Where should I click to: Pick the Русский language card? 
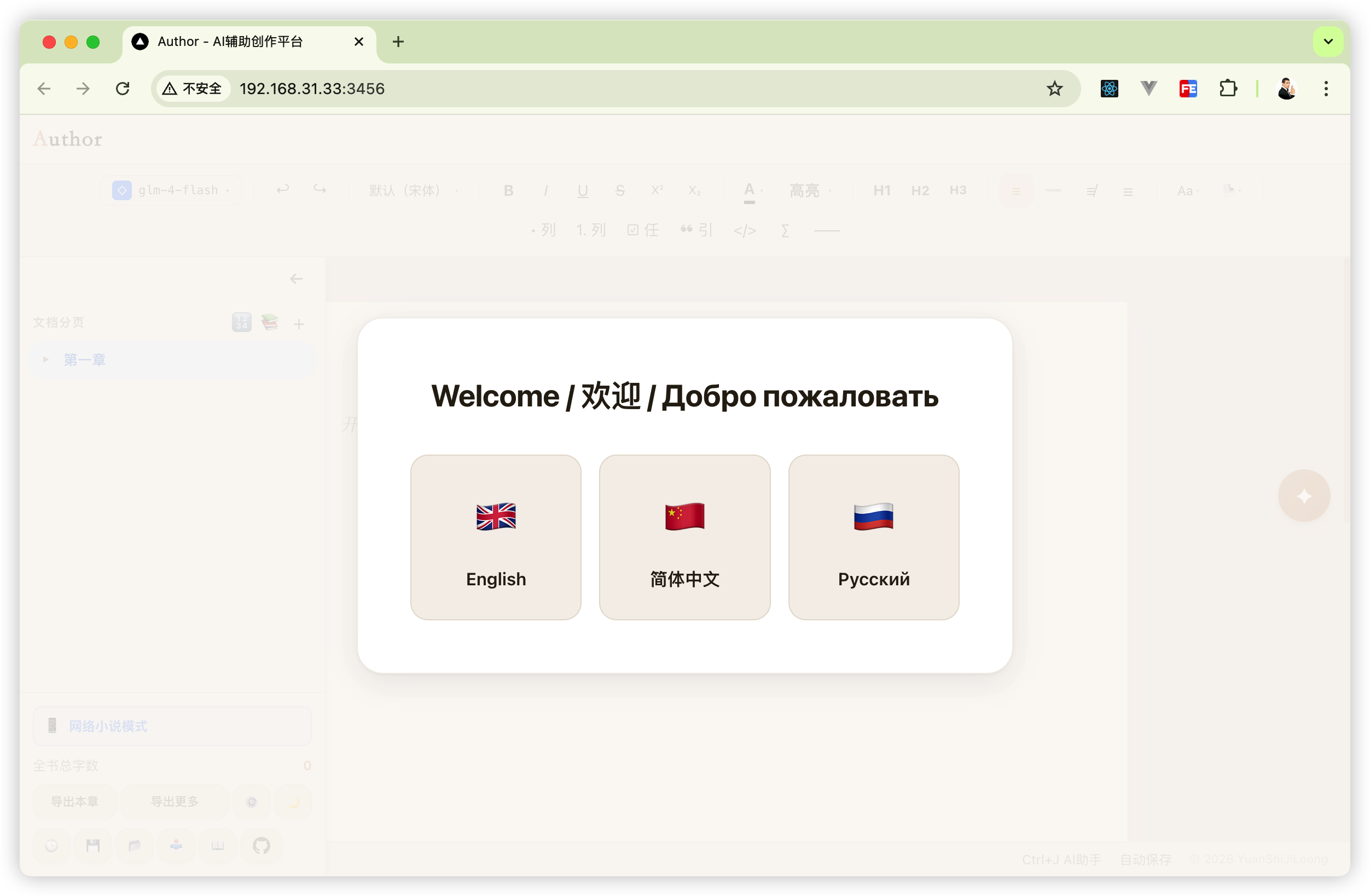pos(873,537)
